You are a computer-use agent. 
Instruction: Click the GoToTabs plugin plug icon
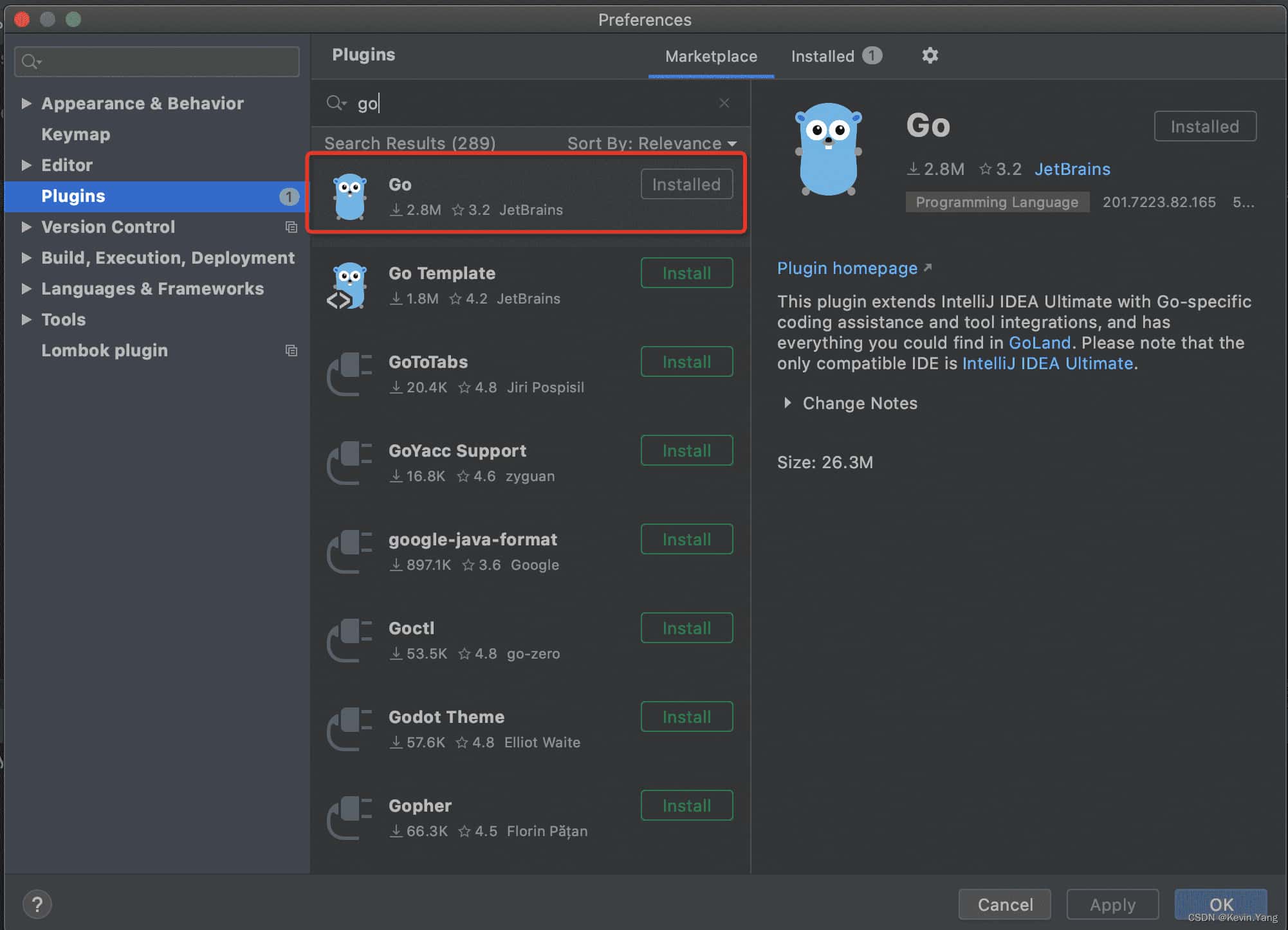pyautogui.click(x=349, y=374)
